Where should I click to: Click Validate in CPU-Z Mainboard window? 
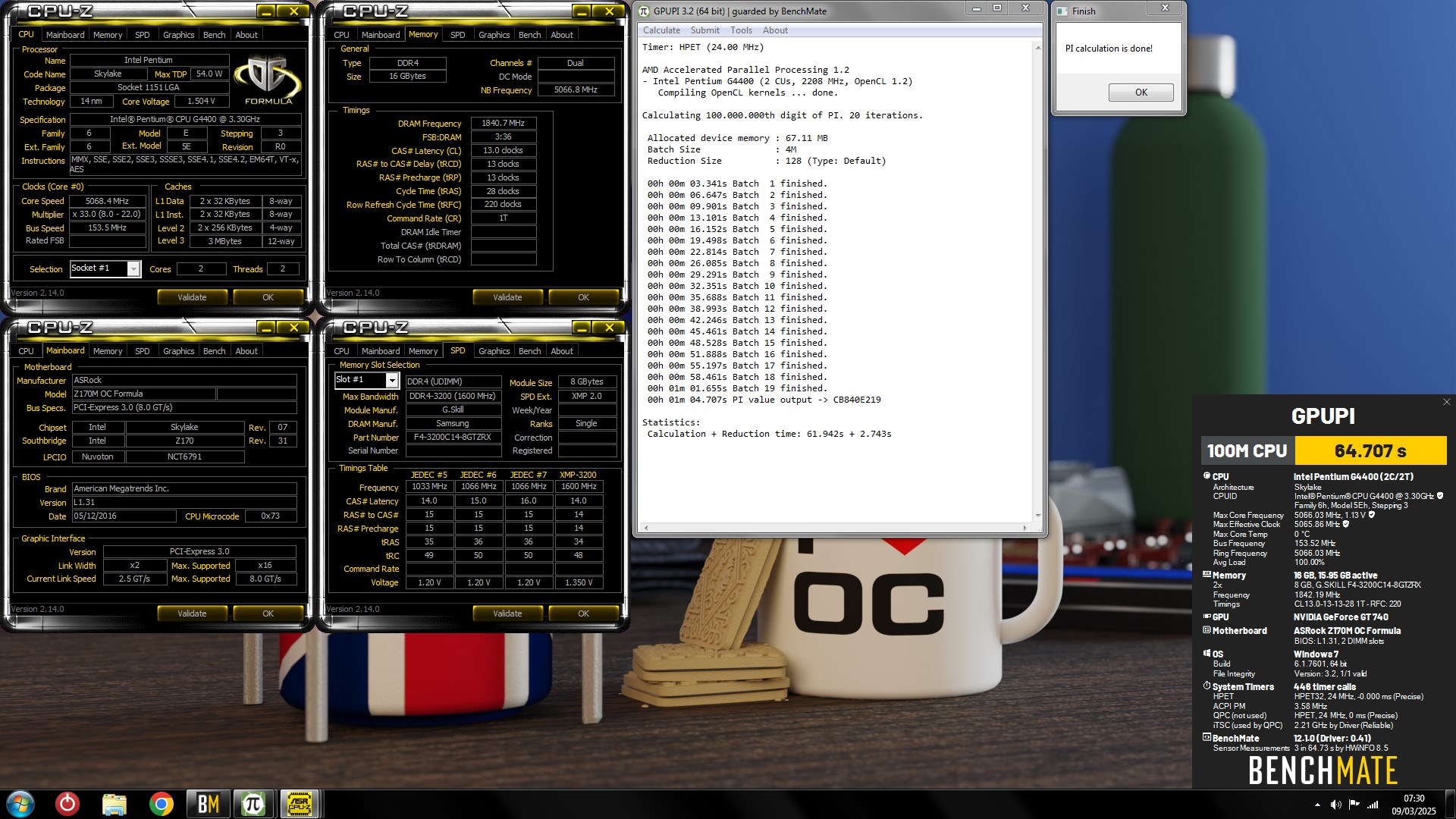(x=192, y=613)
